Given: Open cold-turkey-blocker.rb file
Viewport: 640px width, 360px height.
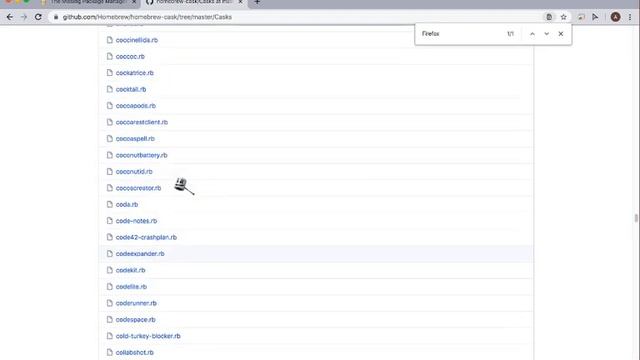Looking at the screenshot, I should [148, 336].
